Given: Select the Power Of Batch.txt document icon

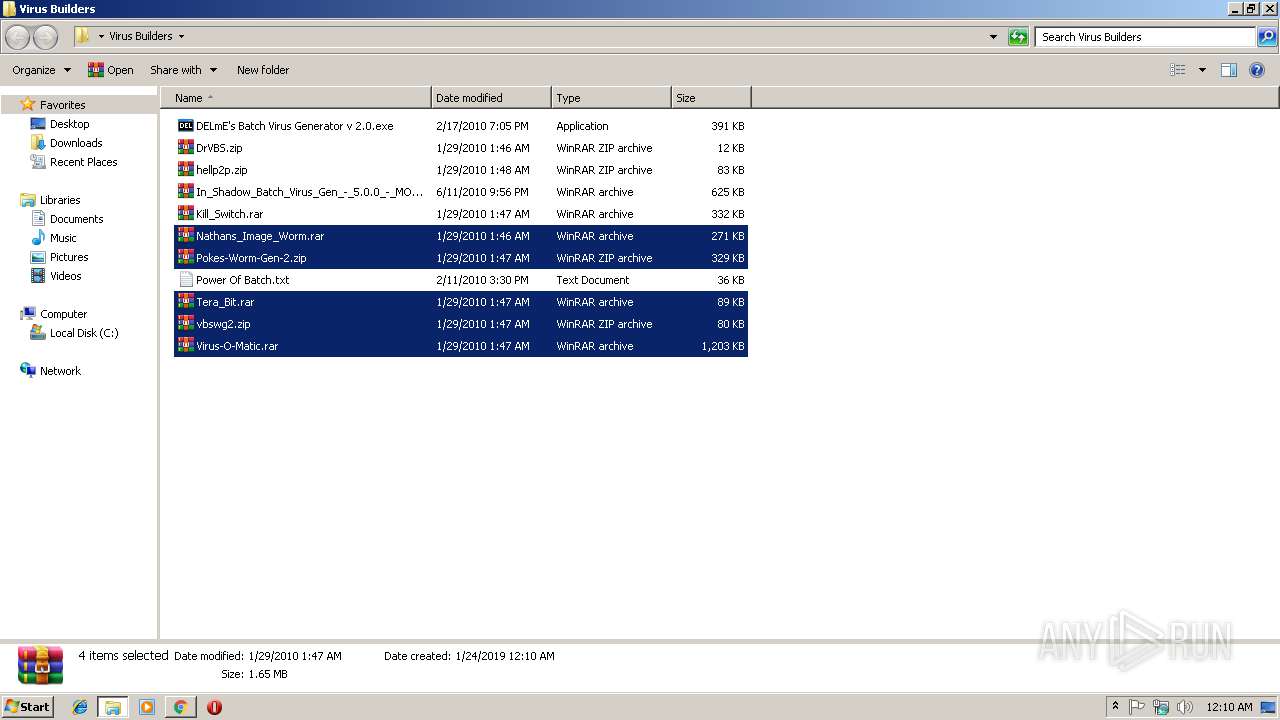Looking at the screenshot, I should (185, 280).
